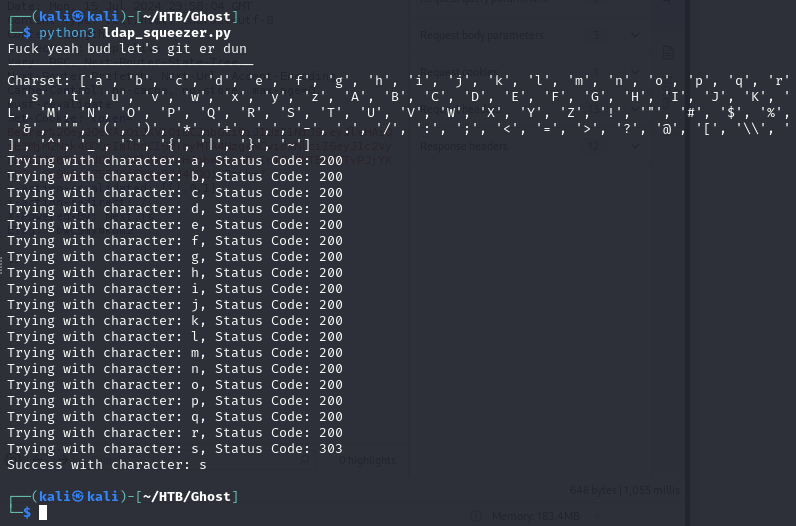This screenshot has width=796, height=526.
Task: Expand Response headers chevron in background window
Action: 635,146
